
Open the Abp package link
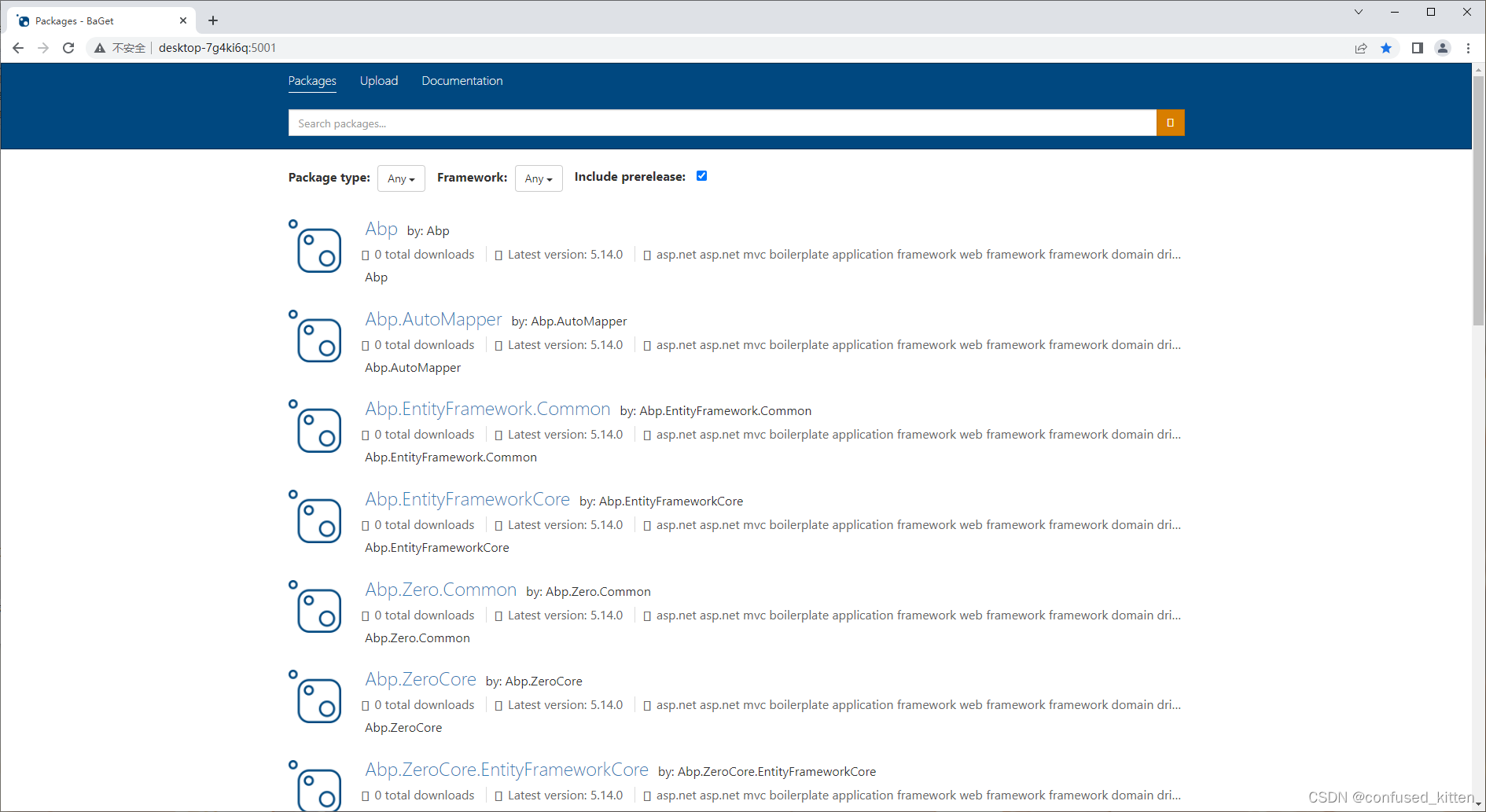tap(381, 229)
